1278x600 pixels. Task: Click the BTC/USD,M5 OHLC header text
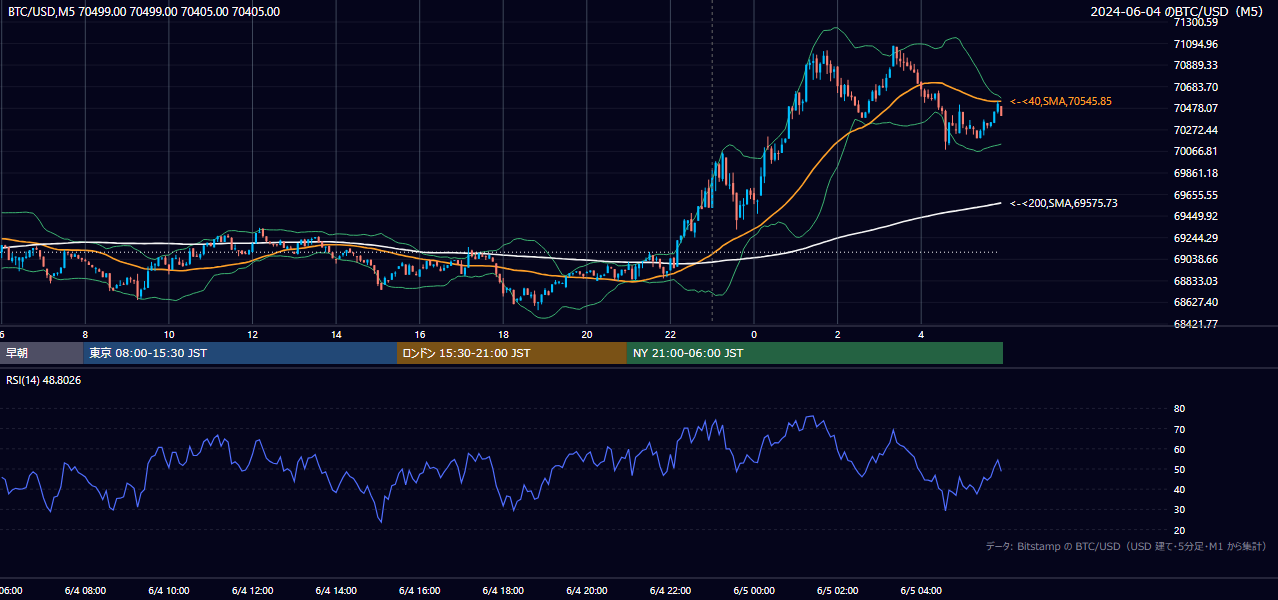tap(144, 11)
